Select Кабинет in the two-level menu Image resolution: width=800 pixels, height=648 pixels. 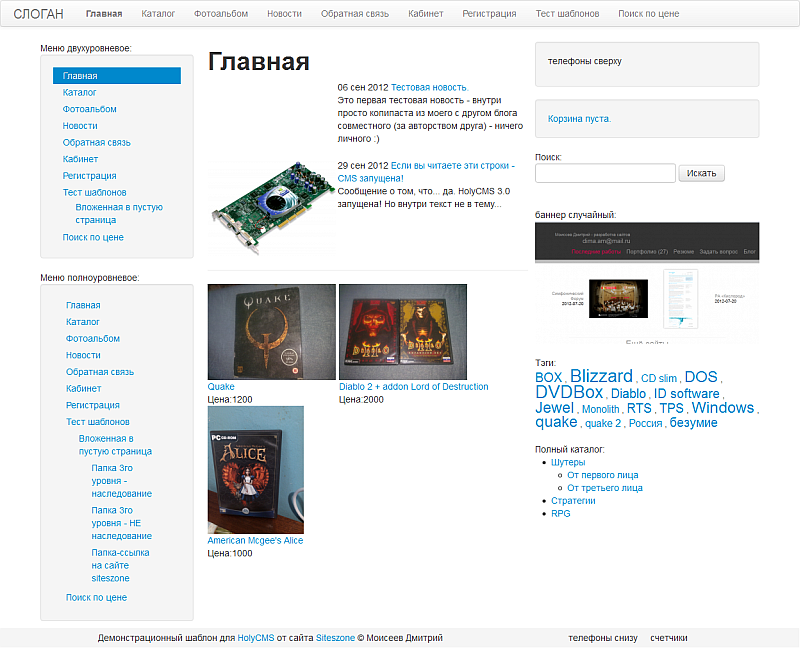point(80,159)
